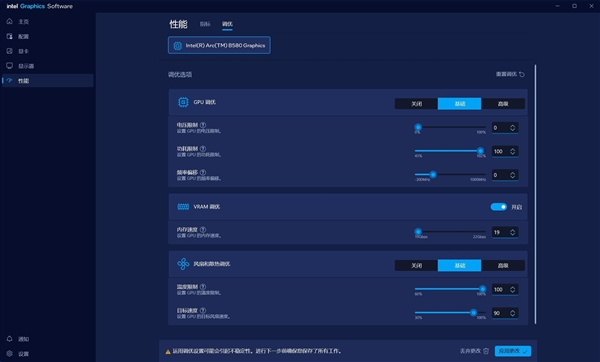The width and height of the screenshot is (600, 362).
Task: Click the GPU 调优 chip icon
Action: point(183,102)
